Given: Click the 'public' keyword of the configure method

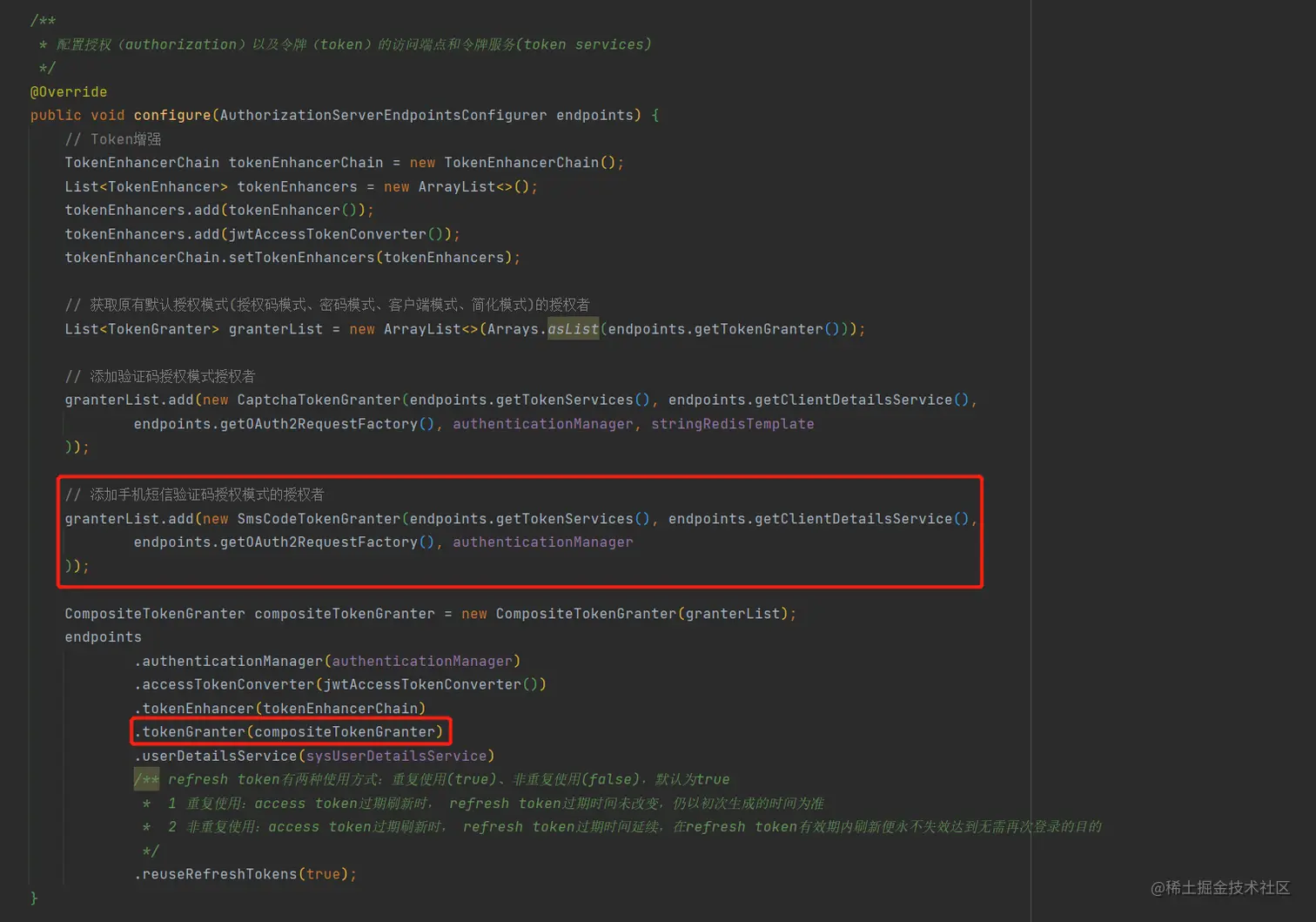Looking at the screenshot, I should (56, 115).
